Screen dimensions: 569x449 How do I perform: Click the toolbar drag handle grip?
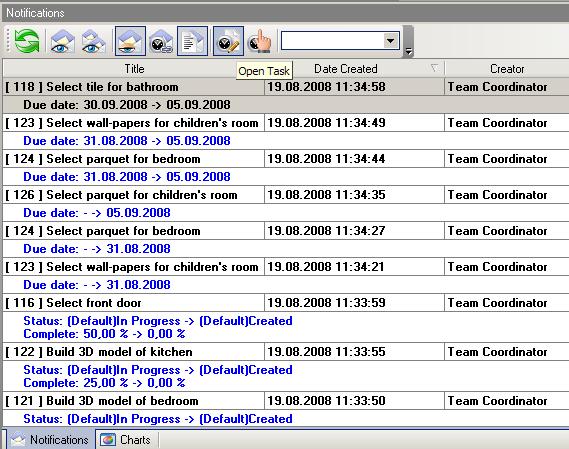coord(8,41)
